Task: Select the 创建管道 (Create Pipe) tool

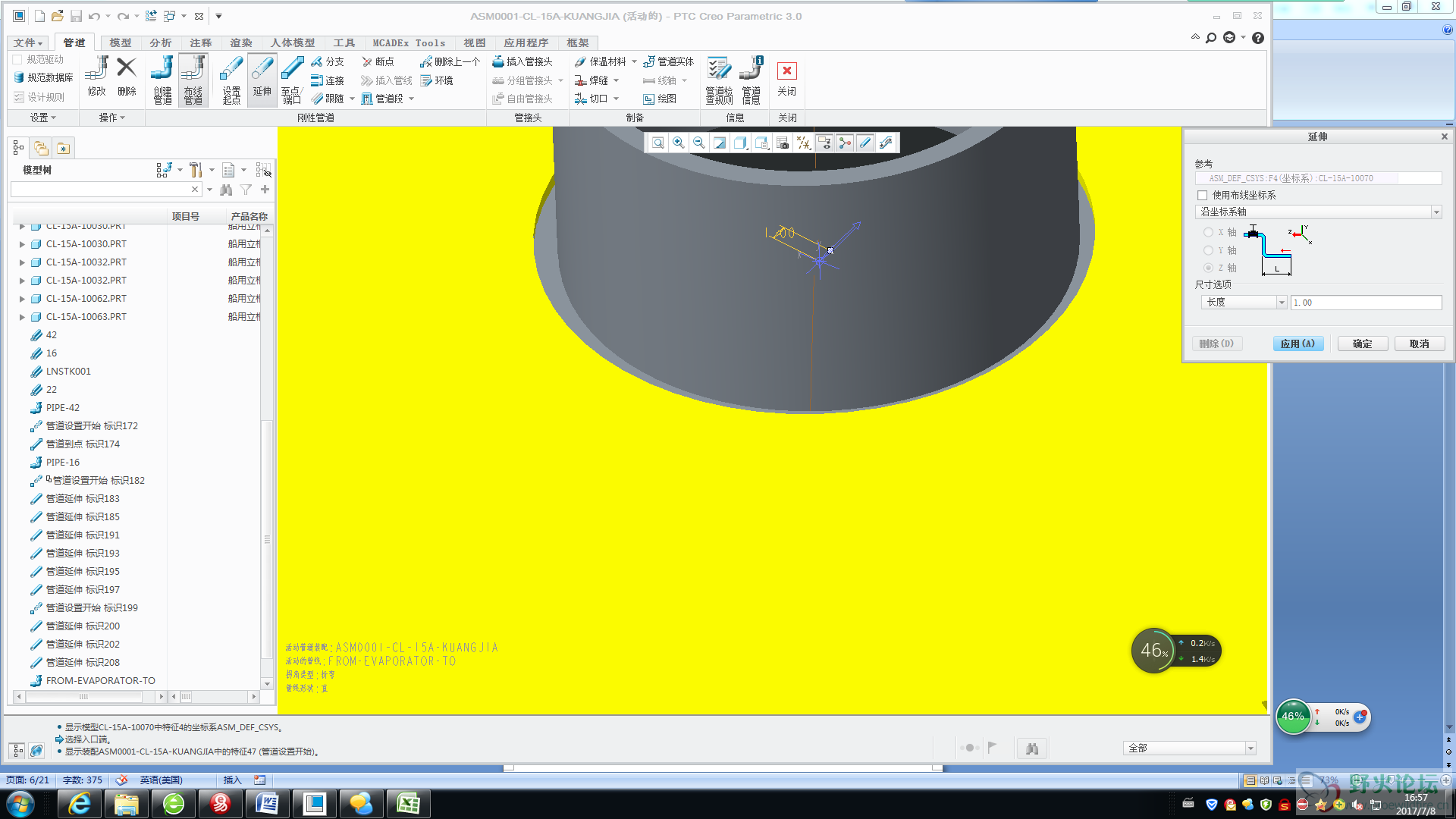Action: [x=162, y=80]
